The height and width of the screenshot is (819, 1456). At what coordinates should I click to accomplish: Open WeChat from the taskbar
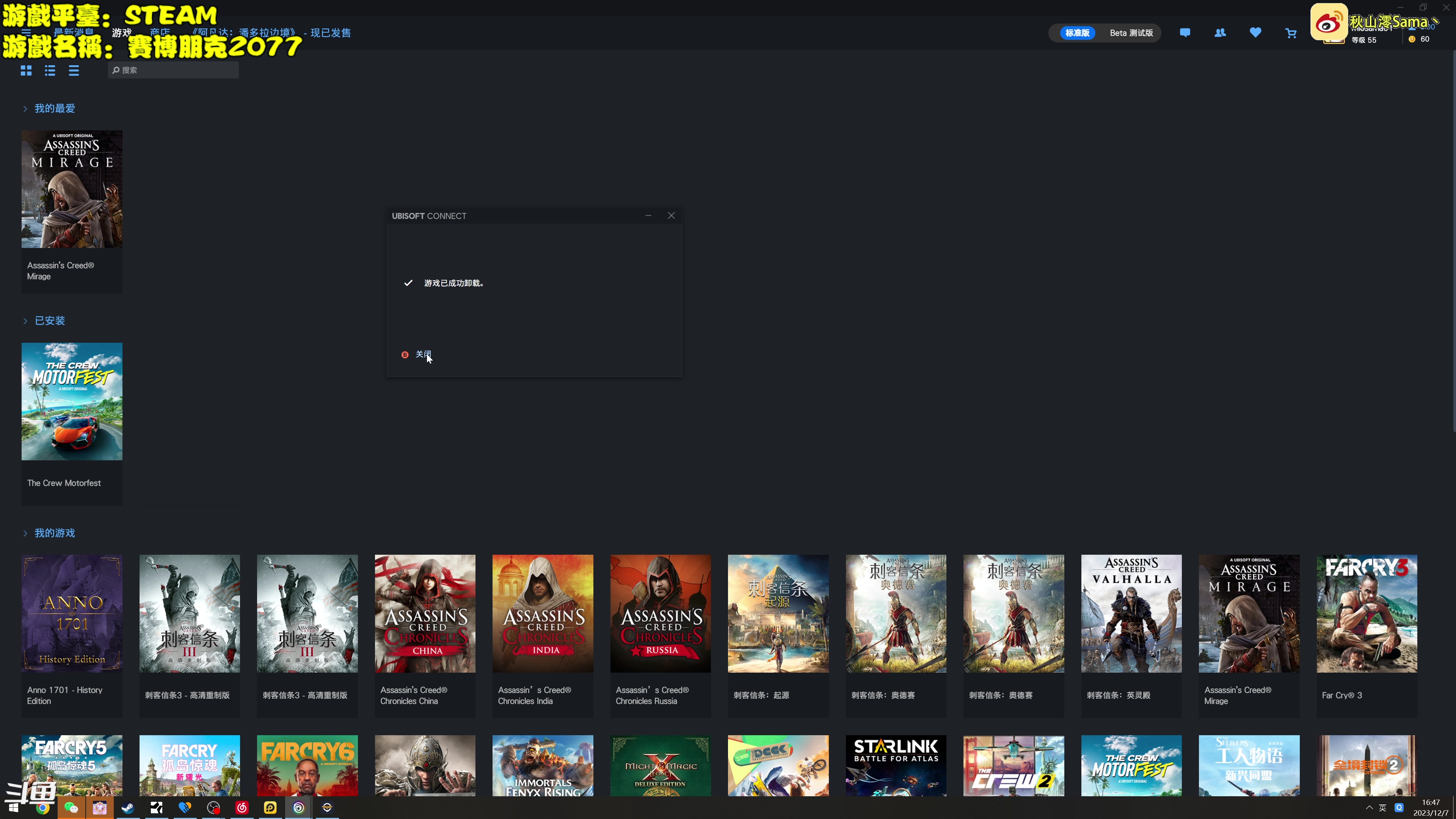click(x=71, y=808)
